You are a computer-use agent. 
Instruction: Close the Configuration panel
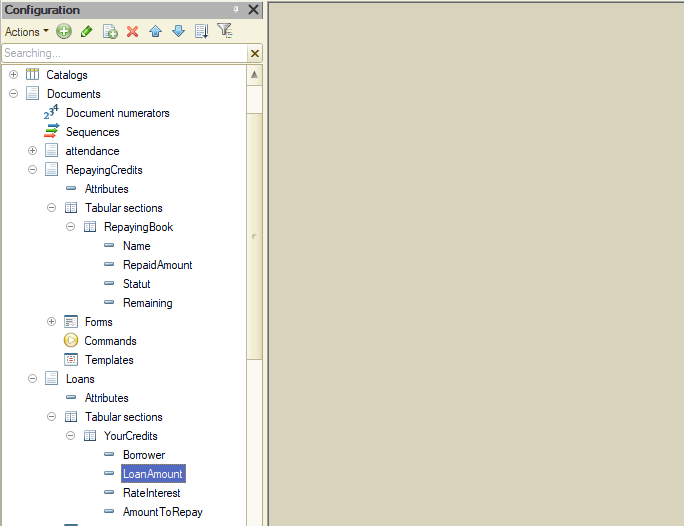coord(253,10)
